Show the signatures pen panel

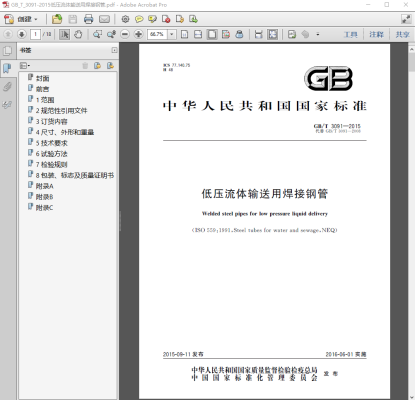[x=7, y=105]
